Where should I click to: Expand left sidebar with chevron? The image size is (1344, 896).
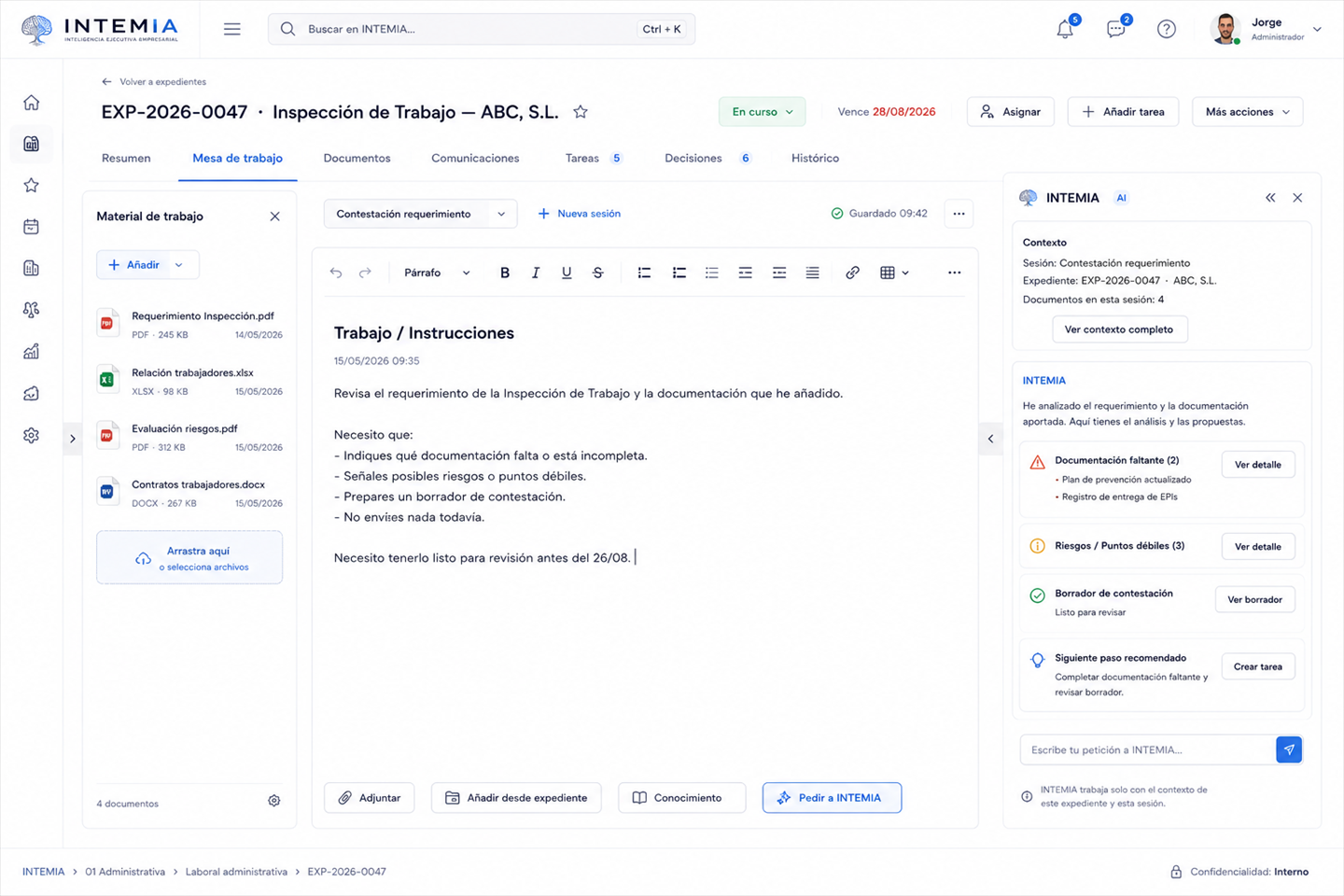point(73,439)
